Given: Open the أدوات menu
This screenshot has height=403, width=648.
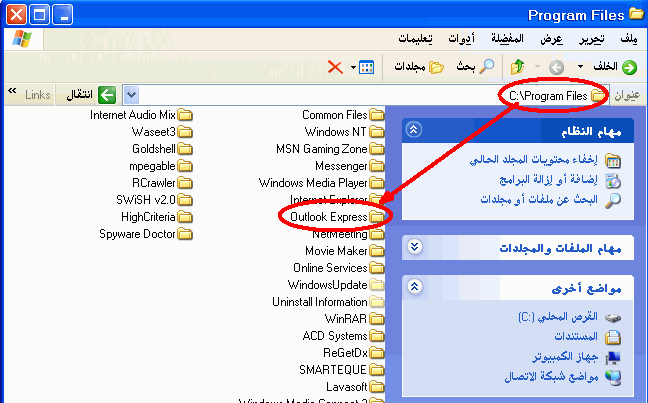Looking at the screenshot, I should coord(462,39).
